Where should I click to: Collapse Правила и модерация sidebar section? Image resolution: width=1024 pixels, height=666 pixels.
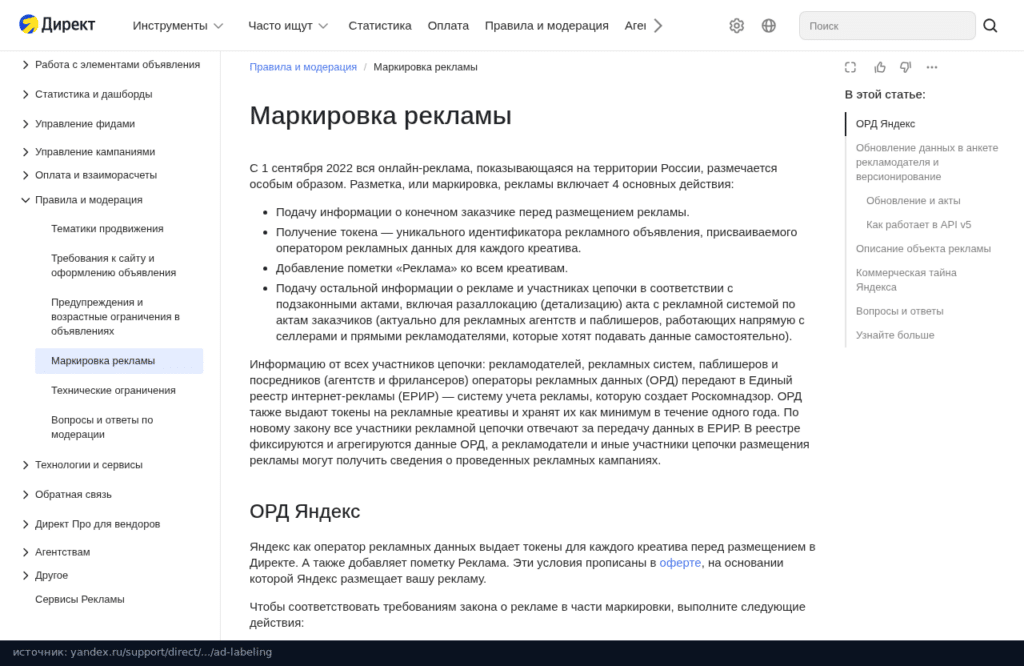pyautogui.click(x=82, y=200)
